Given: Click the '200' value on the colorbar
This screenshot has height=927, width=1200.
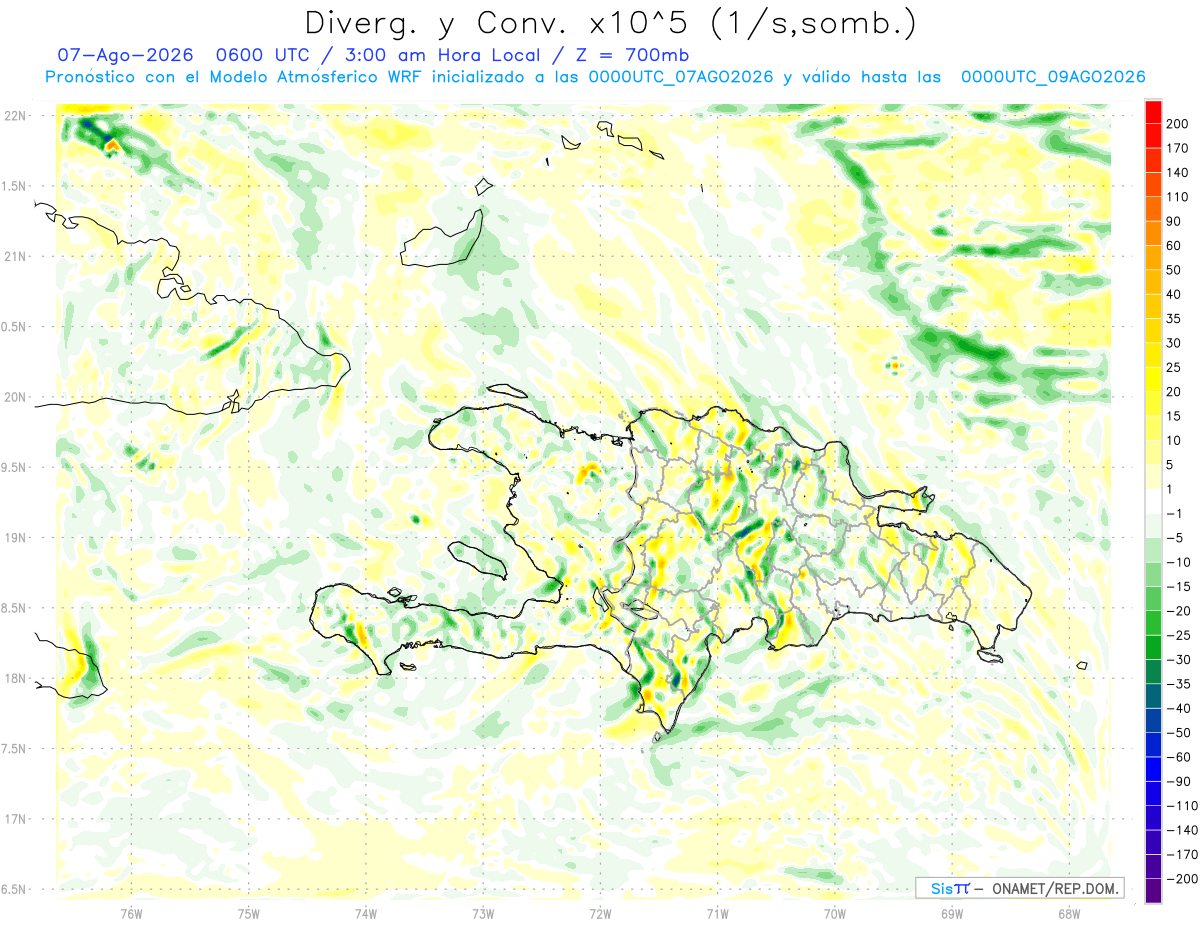Looking at the screenshot, I should click(x=1177, y=124).
